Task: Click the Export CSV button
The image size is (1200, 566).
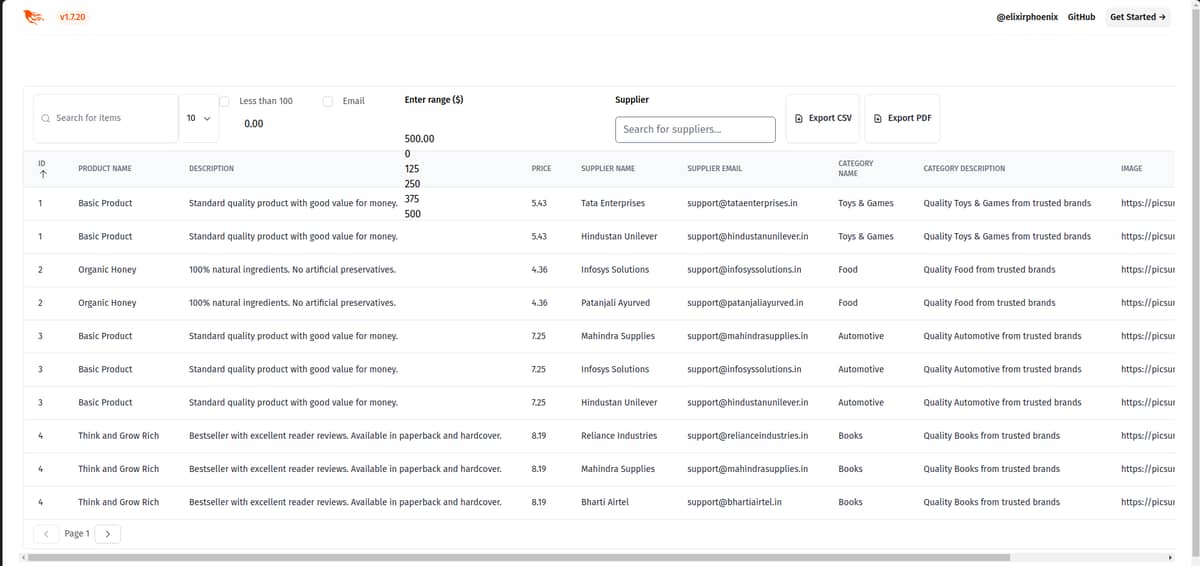Action: click(822, 118)
